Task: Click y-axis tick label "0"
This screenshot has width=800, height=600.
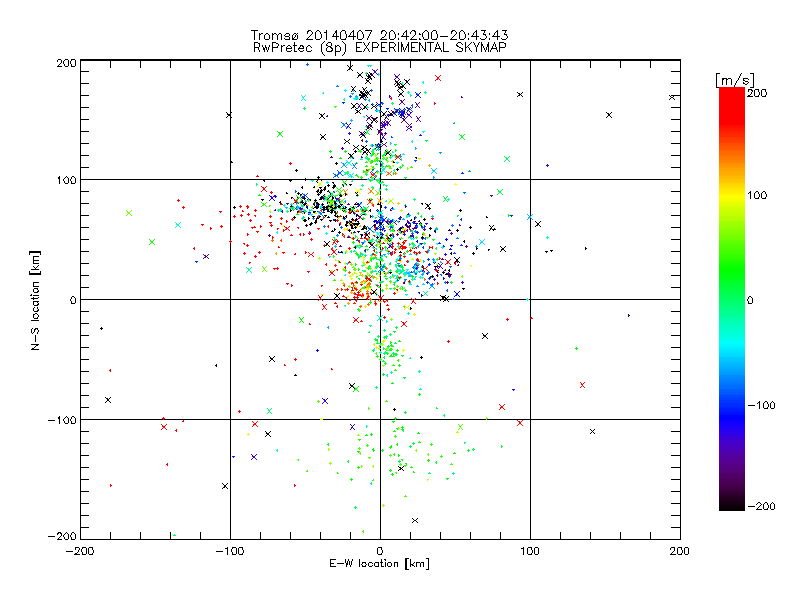Action: 73,300
